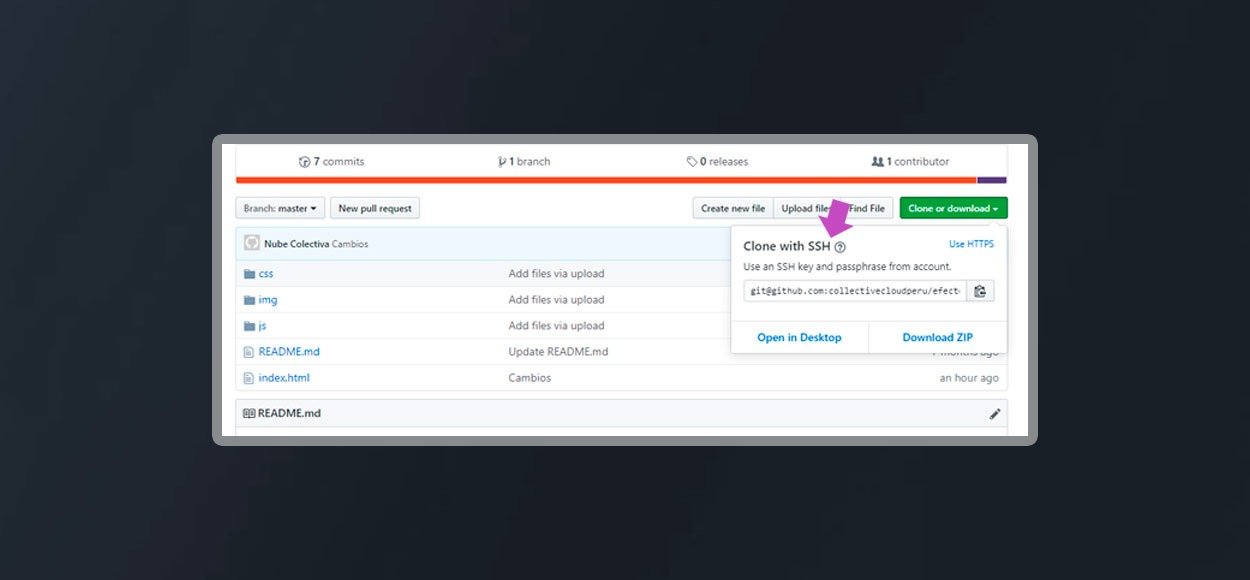
Task: Click the img folder icon
Action: click(250, 300)
